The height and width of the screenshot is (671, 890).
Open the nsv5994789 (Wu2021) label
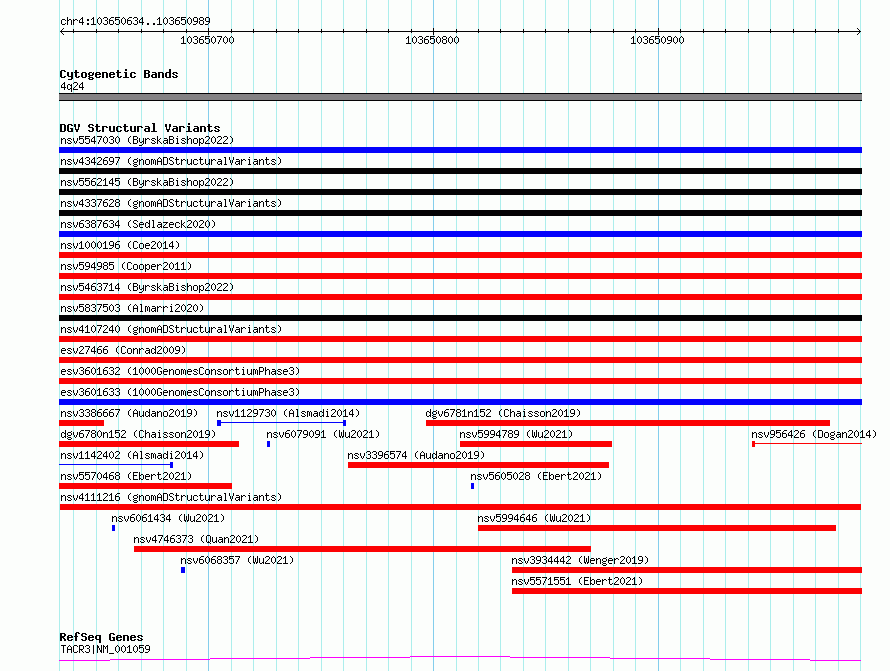(x=516, y=434)
